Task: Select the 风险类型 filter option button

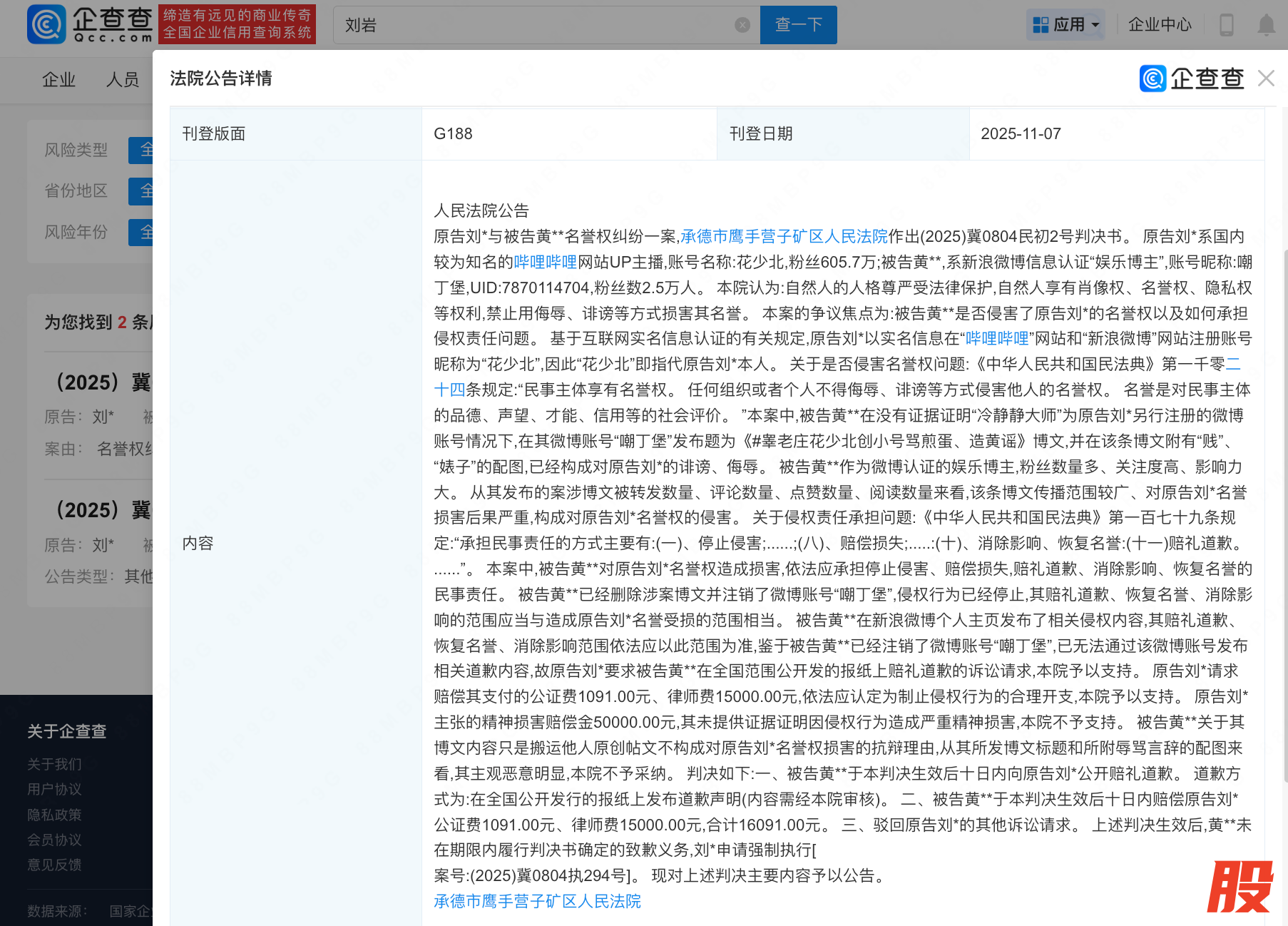Action: 141,150
